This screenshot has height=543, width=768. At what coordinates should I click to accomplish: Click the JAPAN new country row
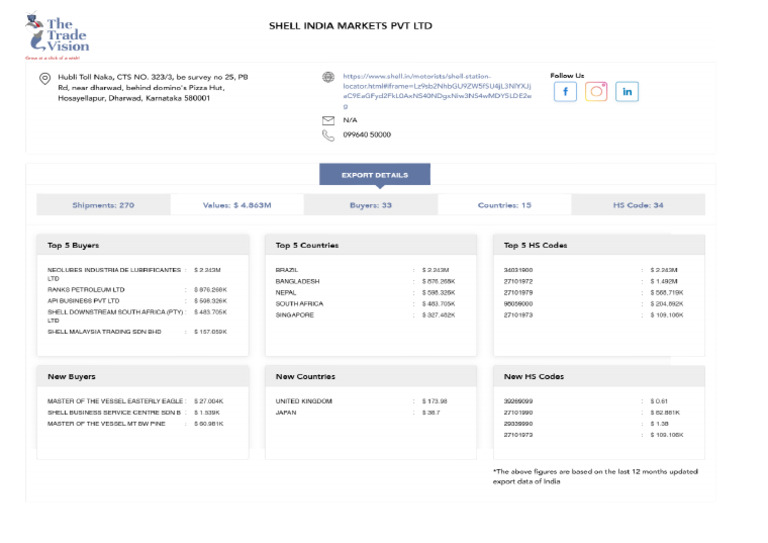point(358,413)
